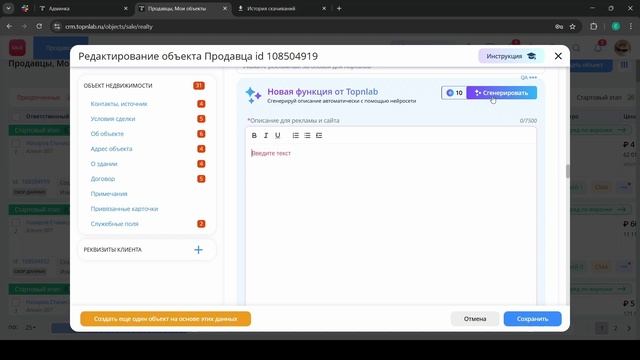Open the Привязанные карточки section
This screenshot has height=360, width=640.
click(124, 209)
